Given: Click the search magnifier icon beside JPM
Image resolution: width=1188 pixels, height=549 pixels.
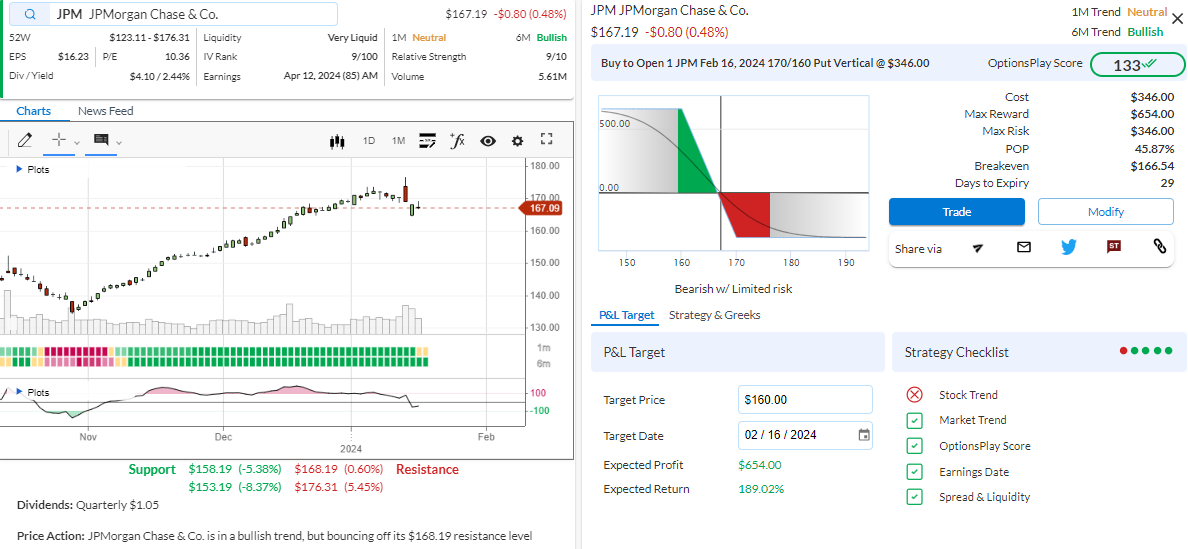Looking at the screenshot, I should [30, 14].
